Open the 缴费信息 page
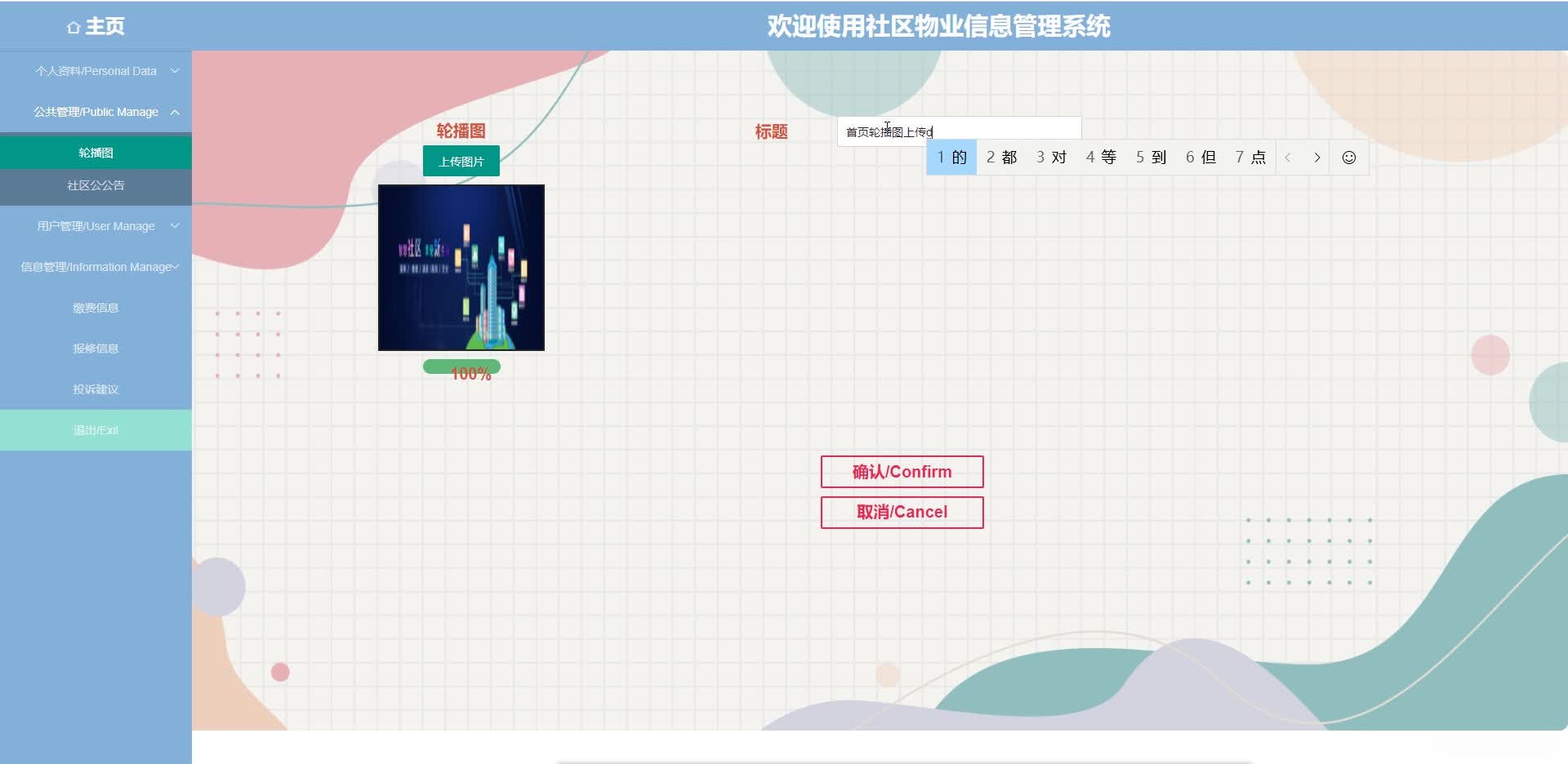The width and height of the screenshot is (1568, 764). 96,308
